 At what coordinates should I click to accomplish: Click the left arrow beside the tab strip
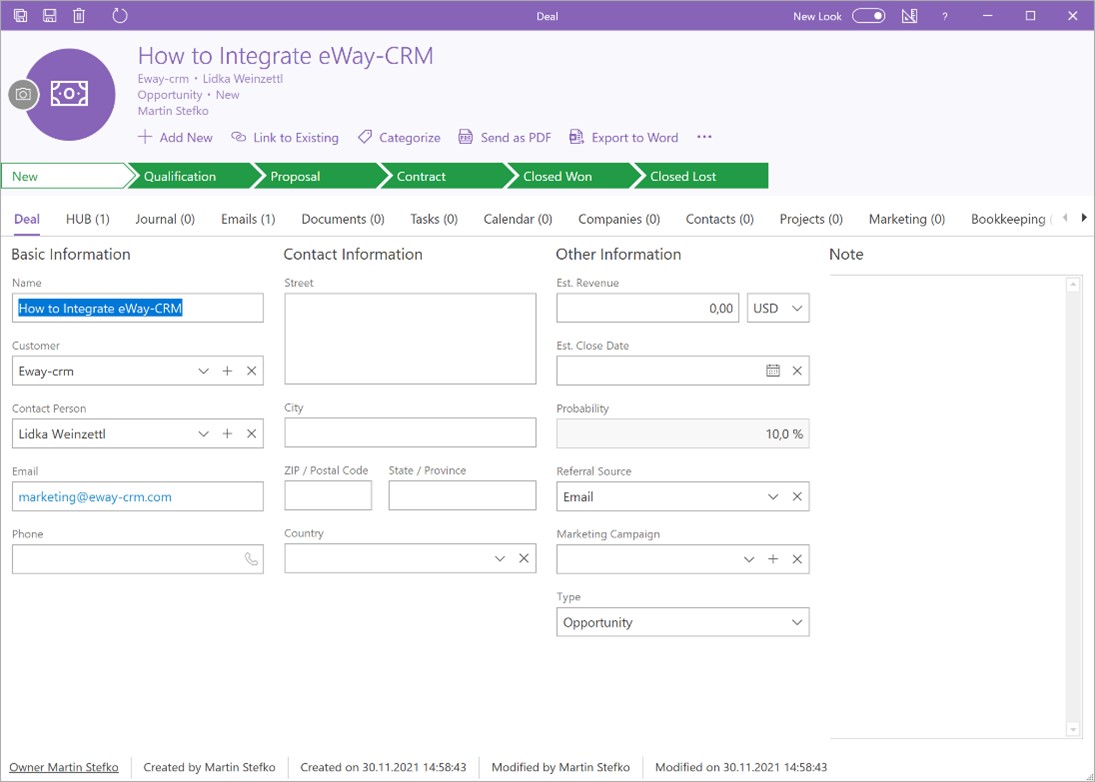click(x=1065, y=218)
